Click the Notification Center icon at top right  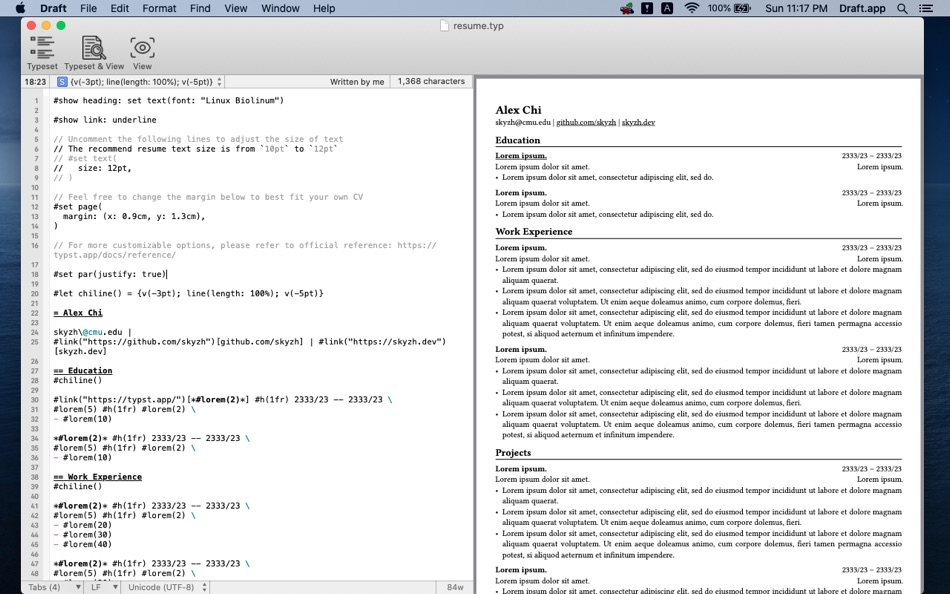(925, 8)
